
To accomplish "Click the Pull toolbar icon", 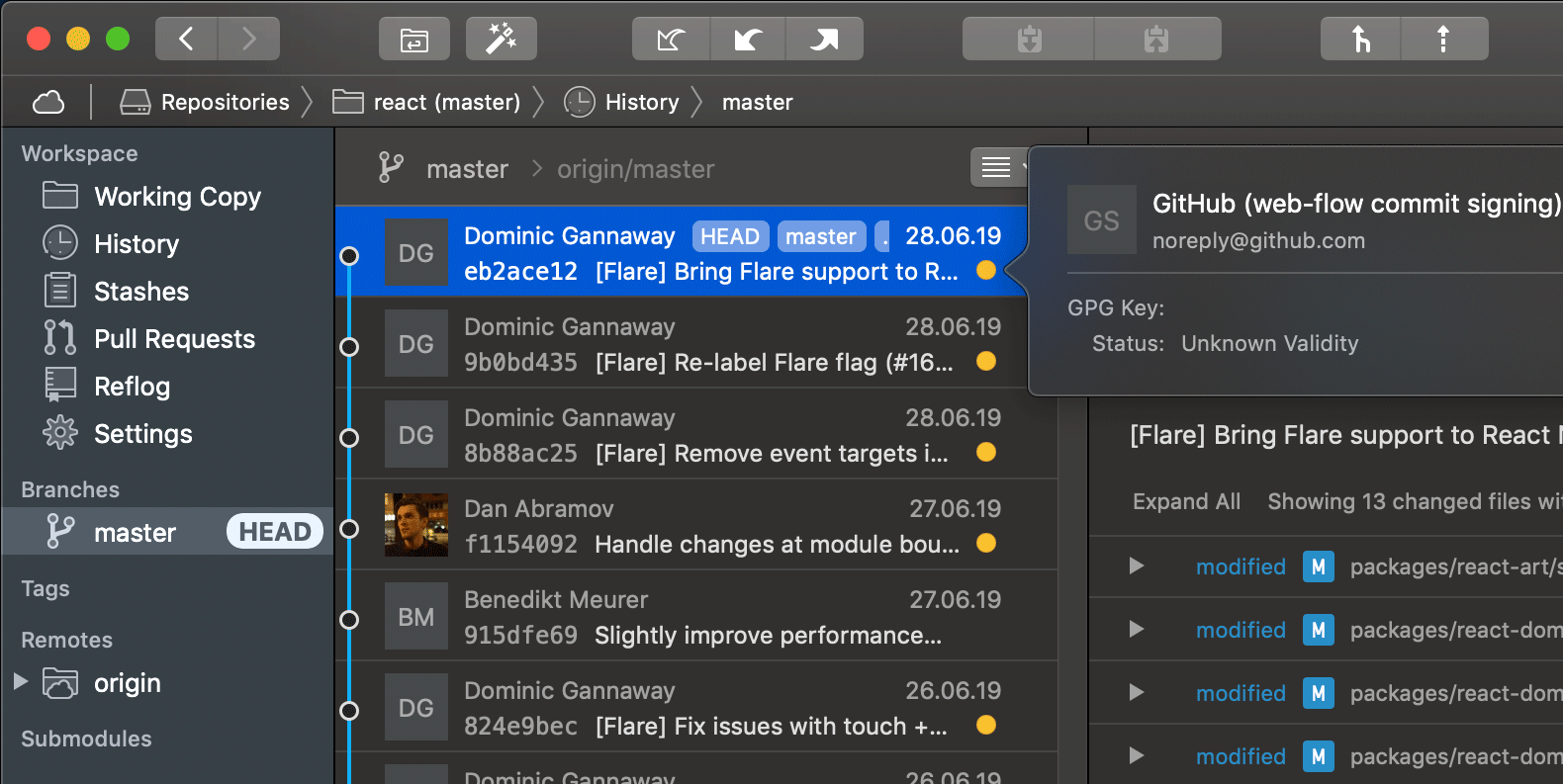I will click(x=748, y=40).
